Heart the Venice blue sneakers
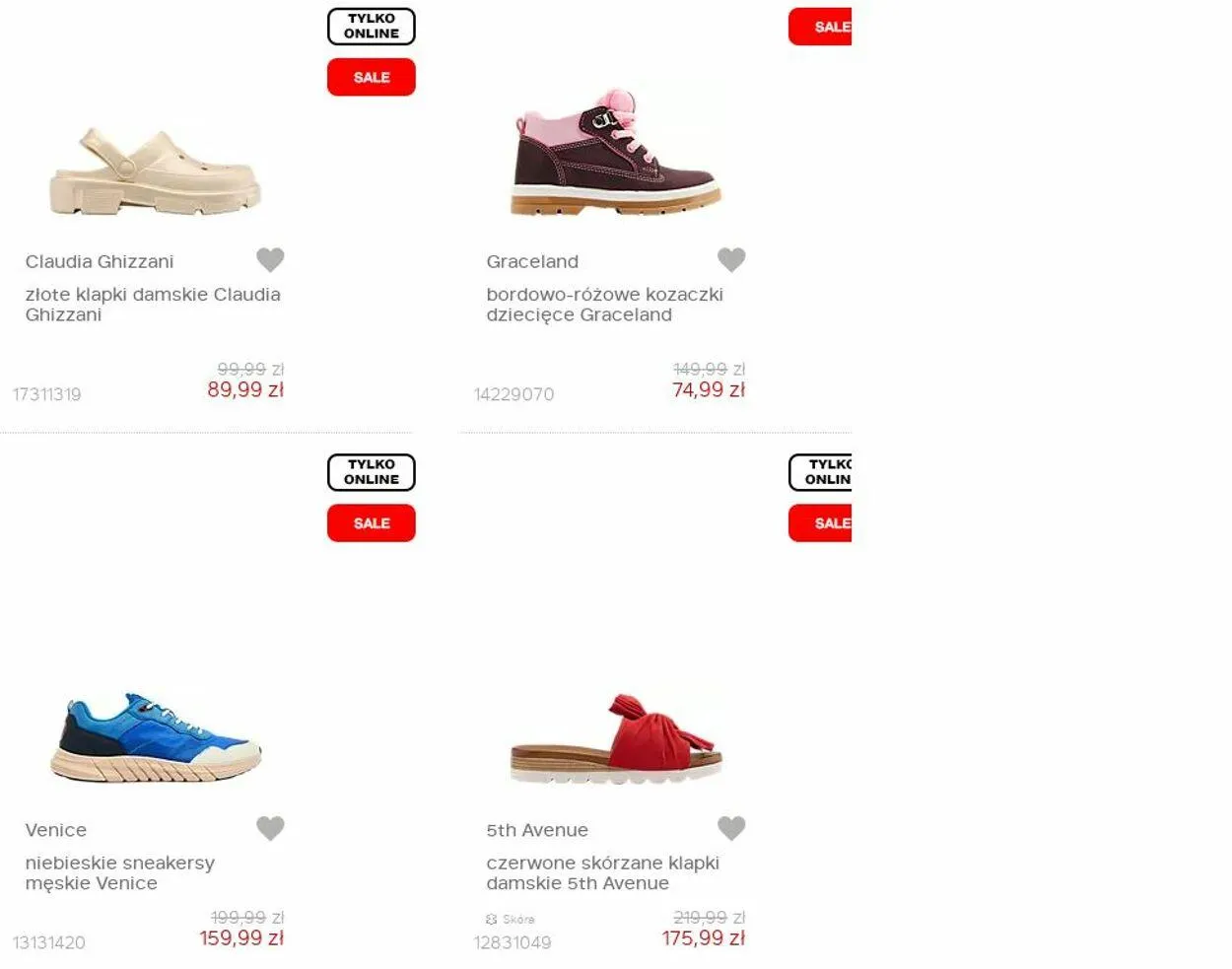Viewport: 1232px width, 969px height. (270, 828)
